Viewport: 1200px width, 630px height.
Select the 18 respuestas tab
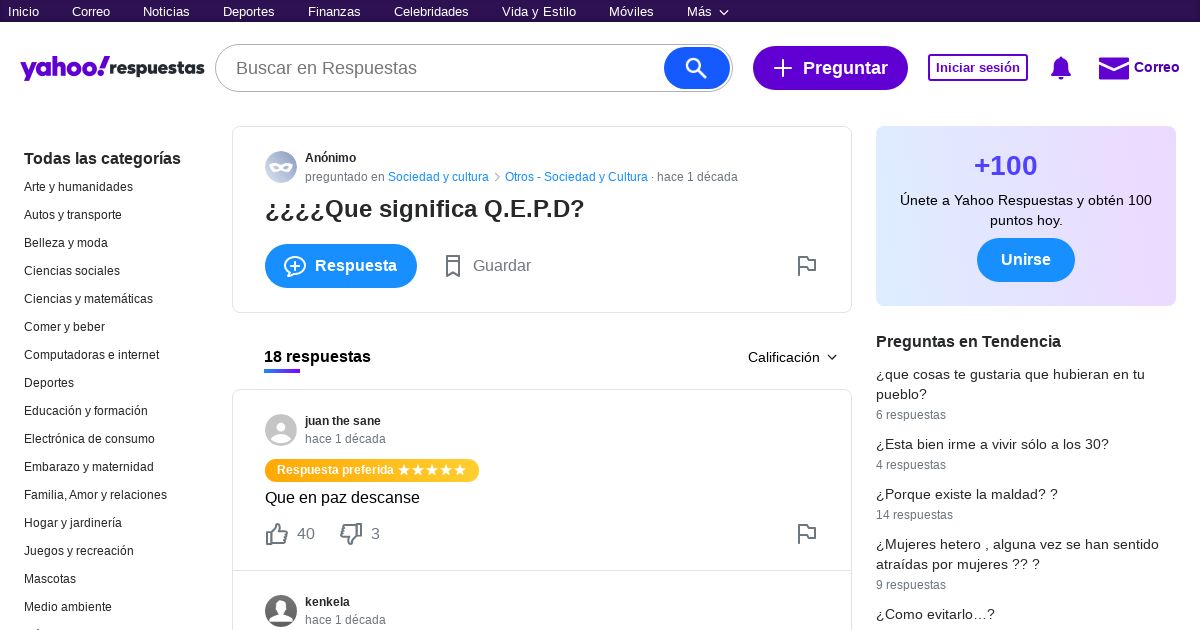[317, 357]
